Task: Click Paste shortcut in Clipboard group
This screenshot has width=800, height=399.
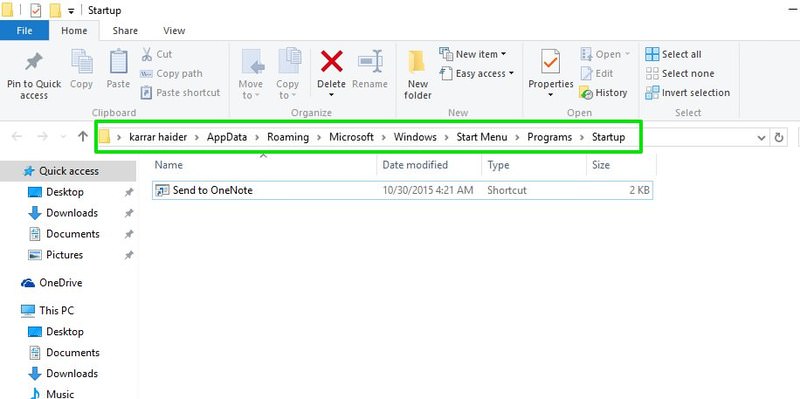Action: click(180, 93)
